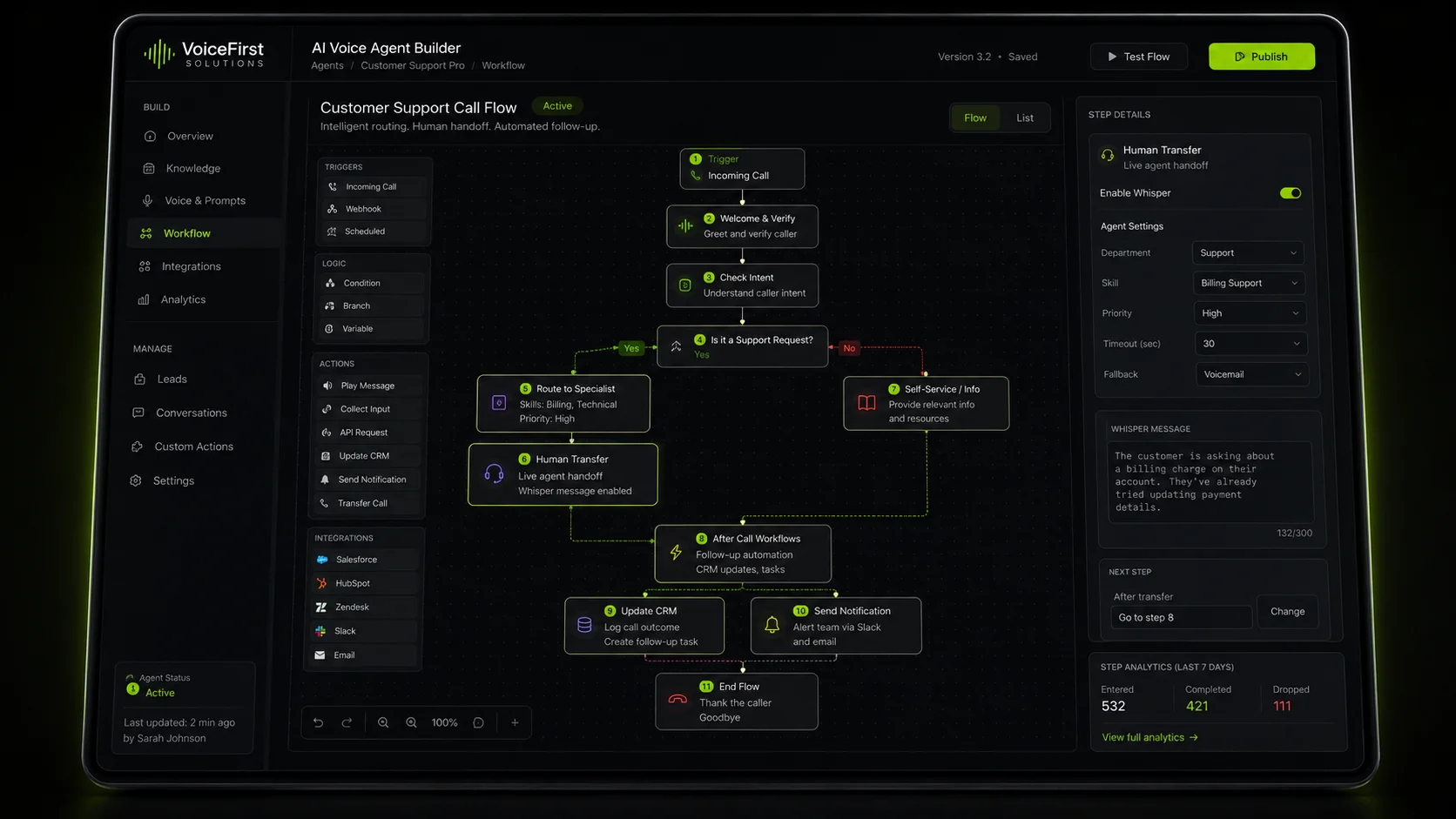Viewport: 1456px width, 819px height.
Task: Add Send Notification action from palette
Action: pos(367,480)
